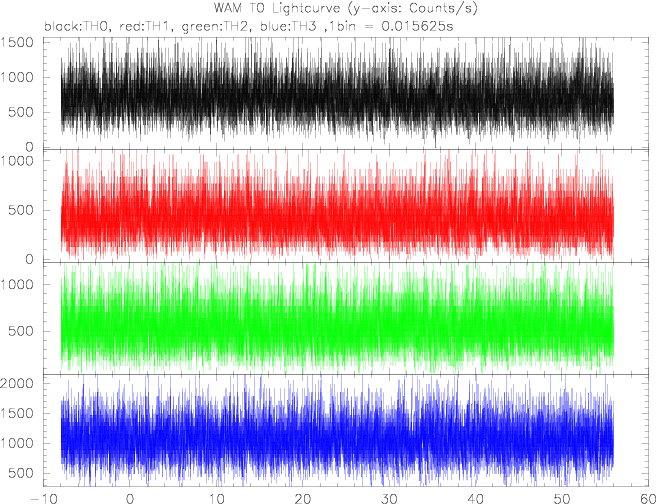The height and width of the screenshot is (504, 657).
Task: Click the 30 label on the time axis
Action: tap(389, 499)
